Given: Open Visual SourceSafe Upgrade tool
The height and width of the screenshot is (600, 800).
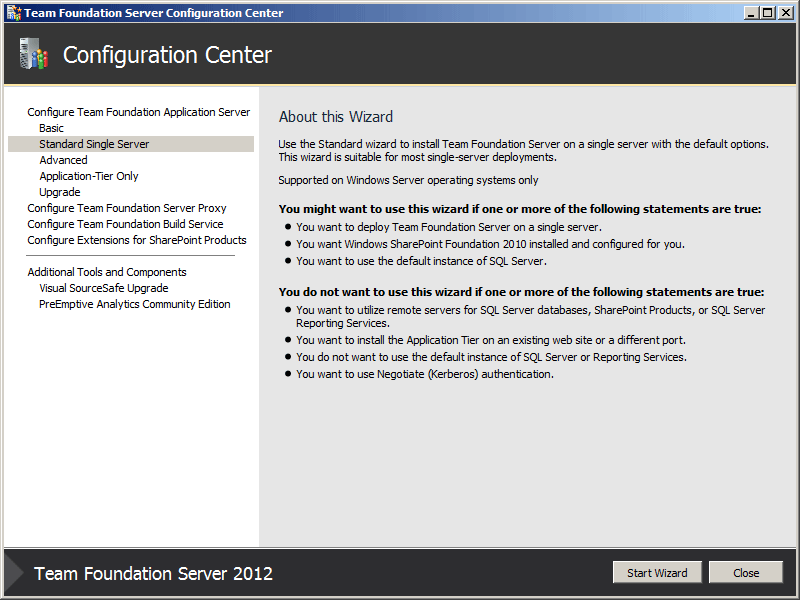Looking at the screenshot, I should click(x=104, y=288).
